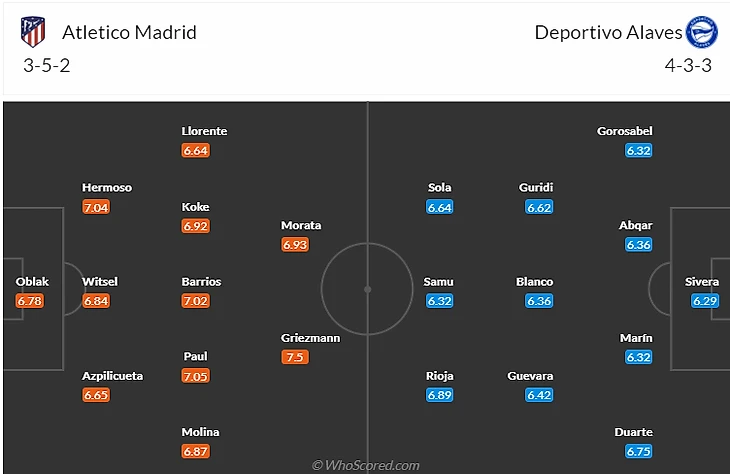Open Morata's player name
Image resolution: width=730 pixels, height=474 pixels.
pos(301,225)
